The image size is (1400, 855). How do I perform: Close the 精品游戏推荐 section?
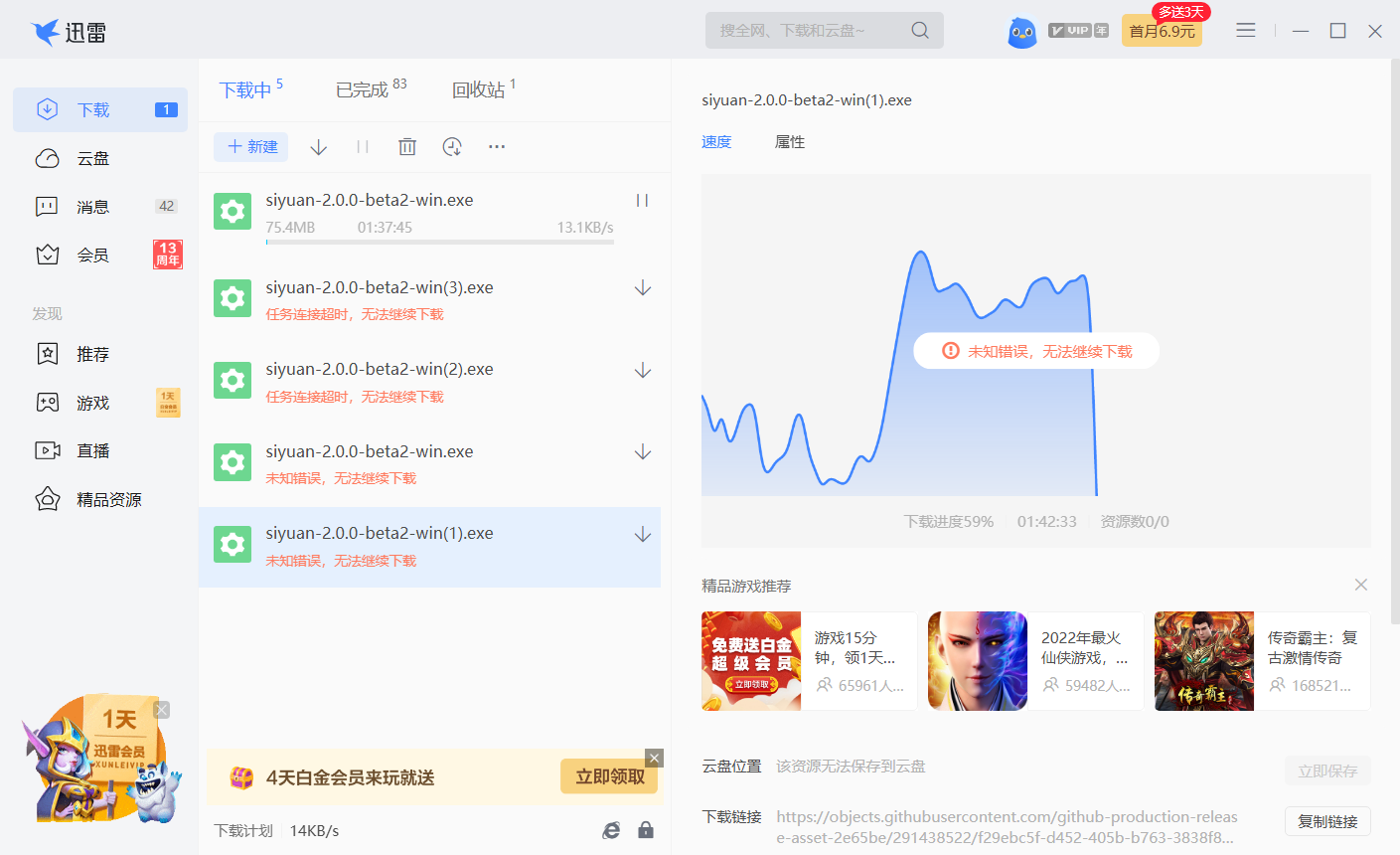tap(1361, 585)
